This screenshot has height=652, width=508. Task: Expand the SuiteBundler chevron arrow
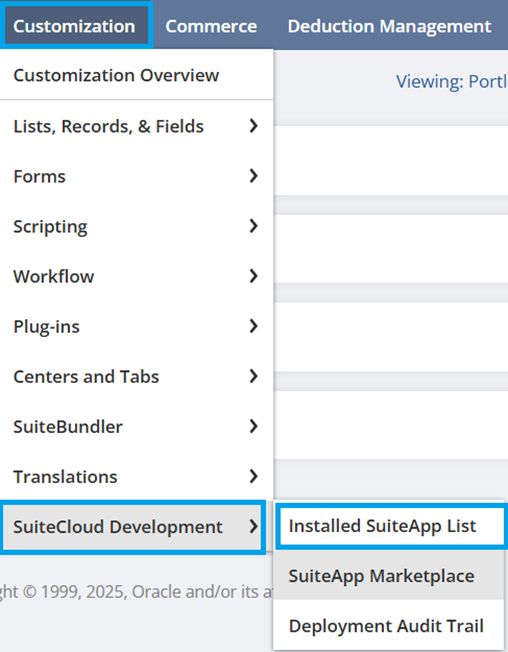coord(253,426)
